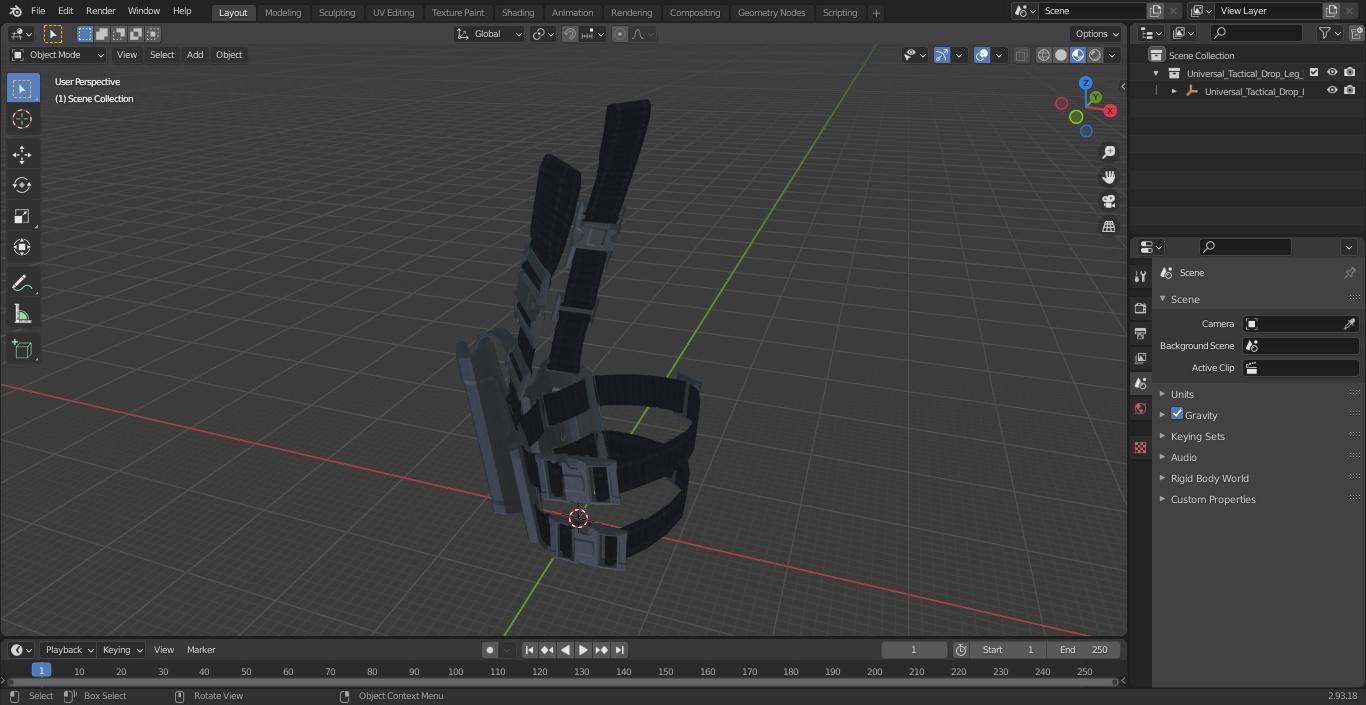Open the World properties tab
The height and width of the screenshot is (705, 1366).
(1140, 409)
